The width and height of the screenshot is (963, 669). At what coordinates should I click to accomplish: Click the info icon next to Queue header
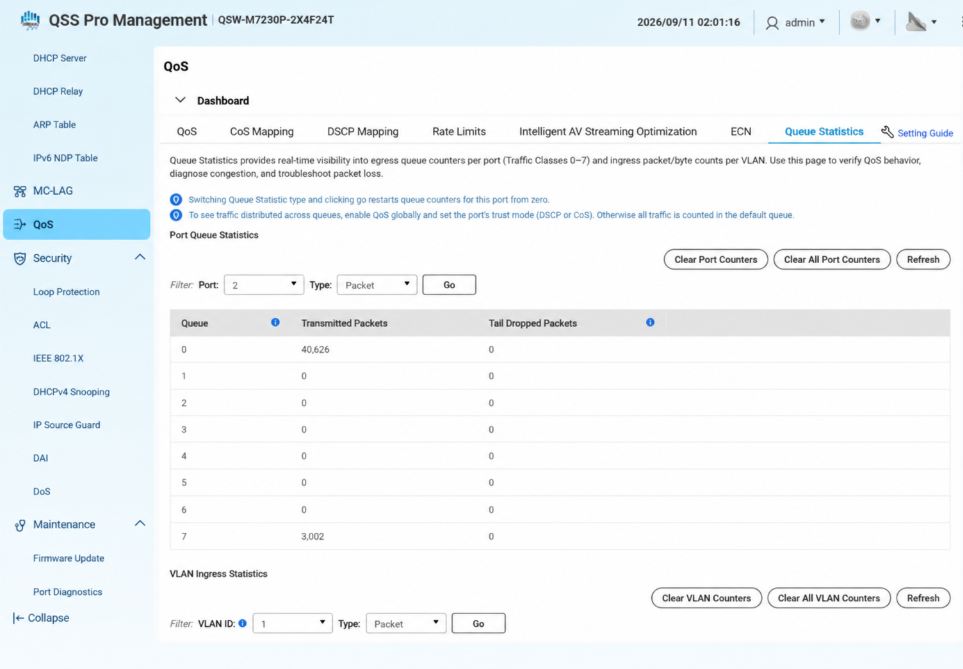point(275,323)
